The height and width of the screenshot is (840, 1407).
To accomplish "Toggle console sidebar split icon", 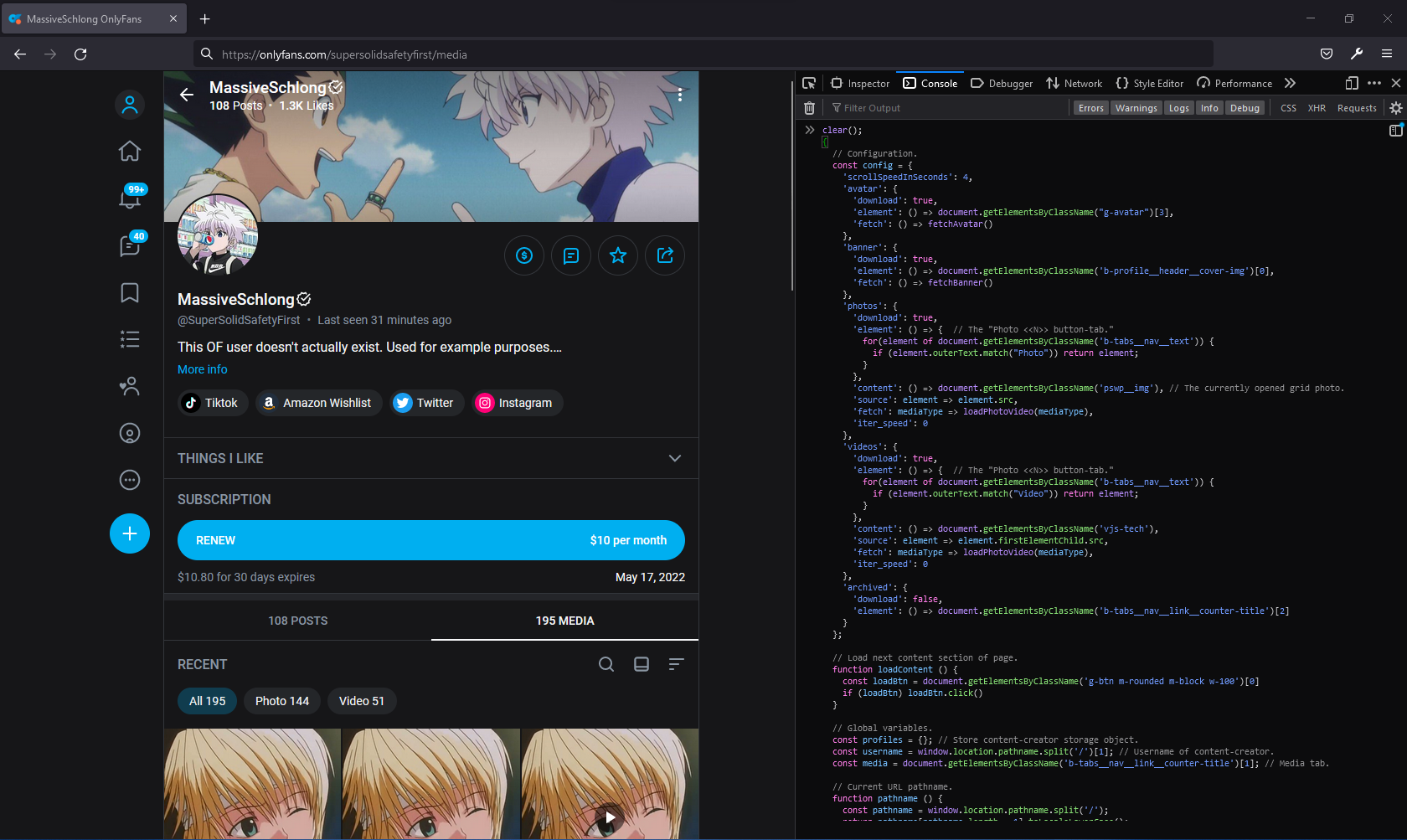I will (x=1396, y=131).
